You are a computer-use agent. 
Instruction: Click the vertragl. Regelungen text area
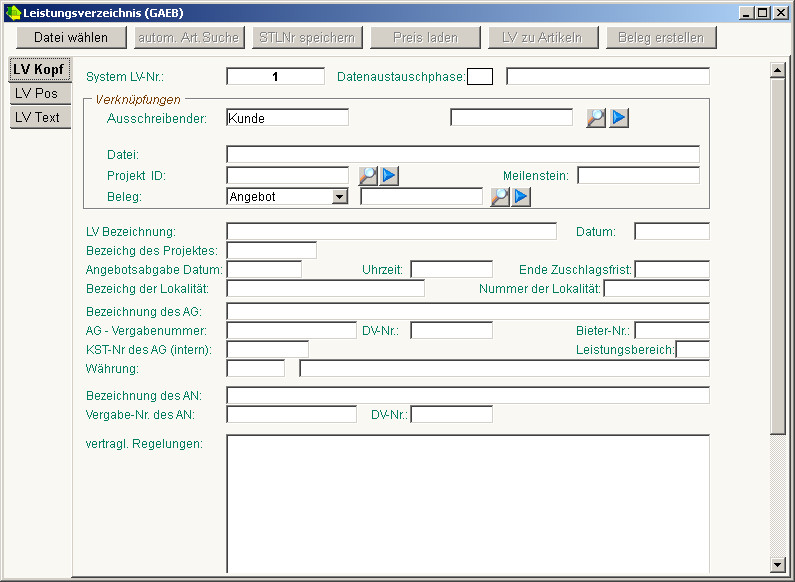tap(468, 504)
